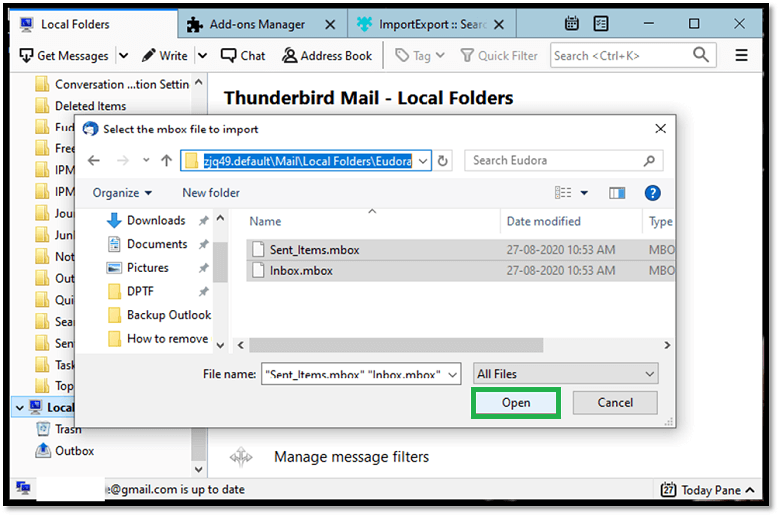Open file dialog help icon

652,193
